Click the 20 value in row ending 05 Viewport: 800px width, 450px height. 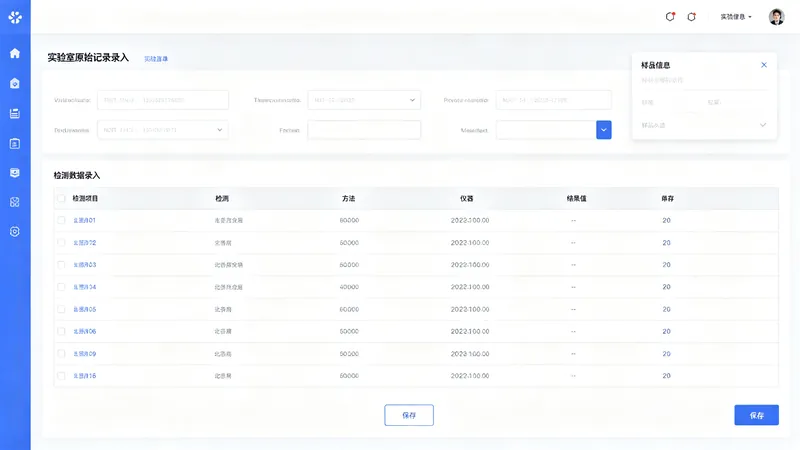tap(666, 309)
